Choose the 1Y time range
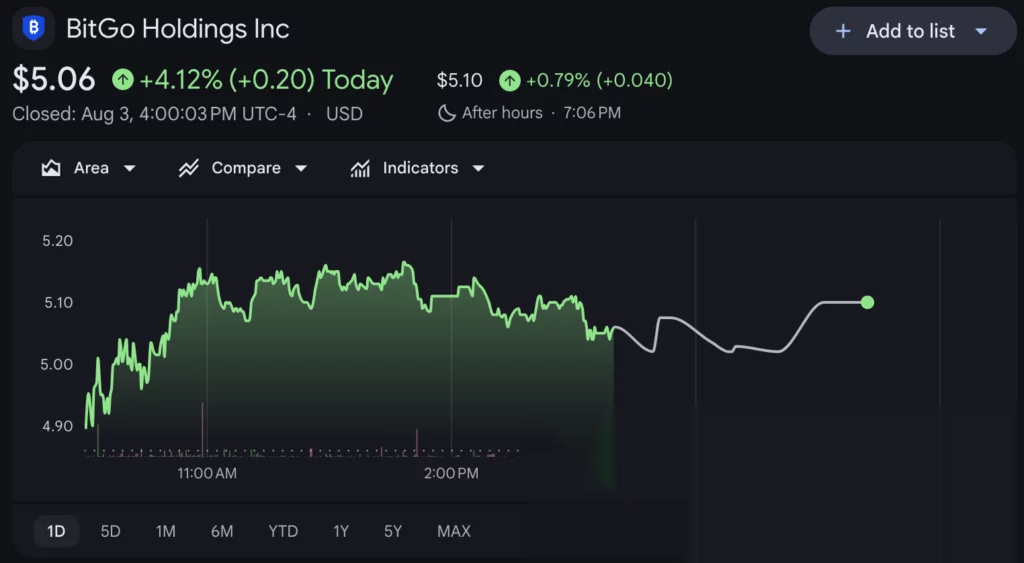The width and height of the screenshot is (1024, 563). (341, 531)
